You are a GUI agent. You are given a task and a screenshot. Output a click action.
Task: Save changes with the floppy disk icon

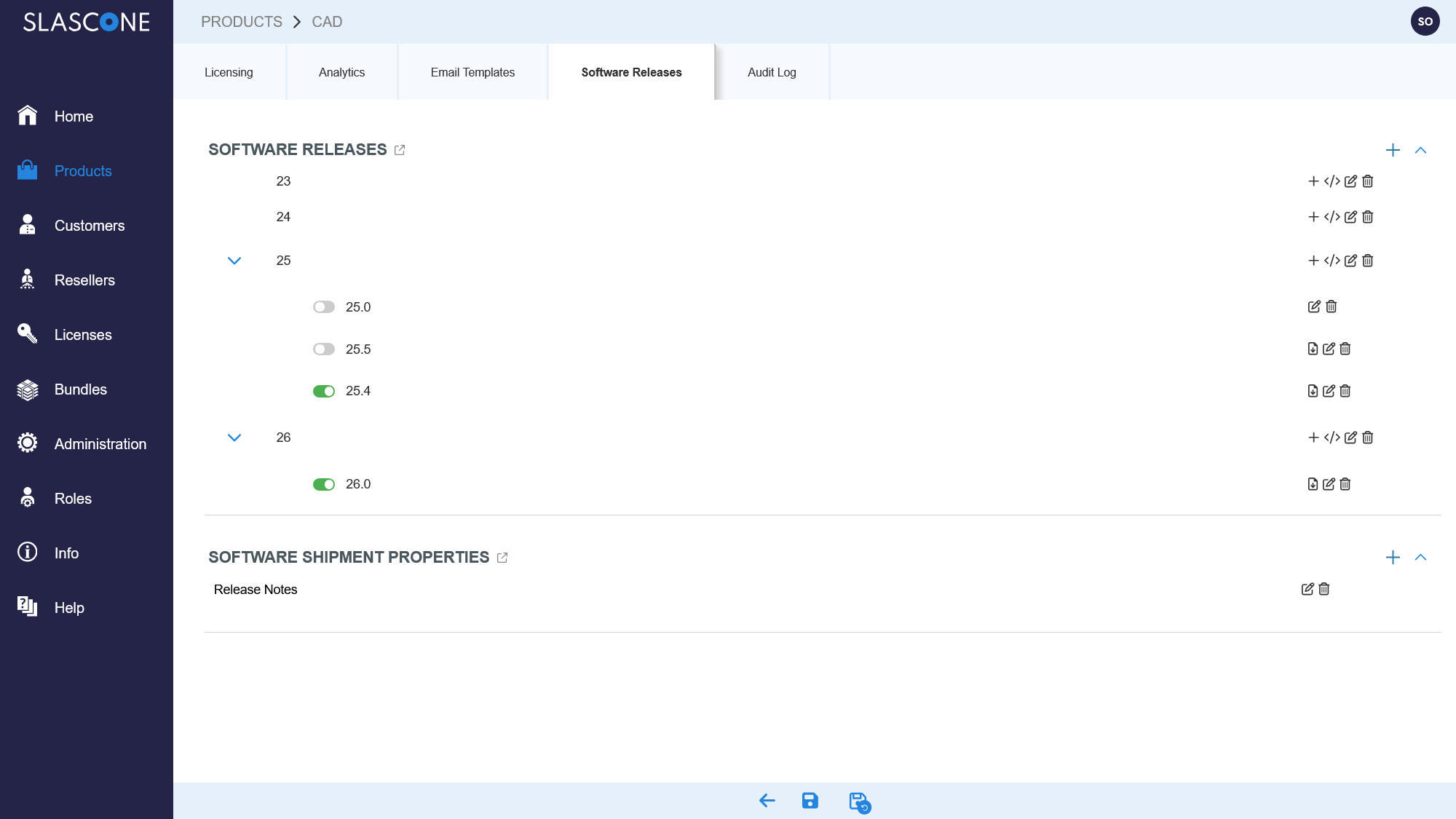pyautogui.click(x=810, y=800)
